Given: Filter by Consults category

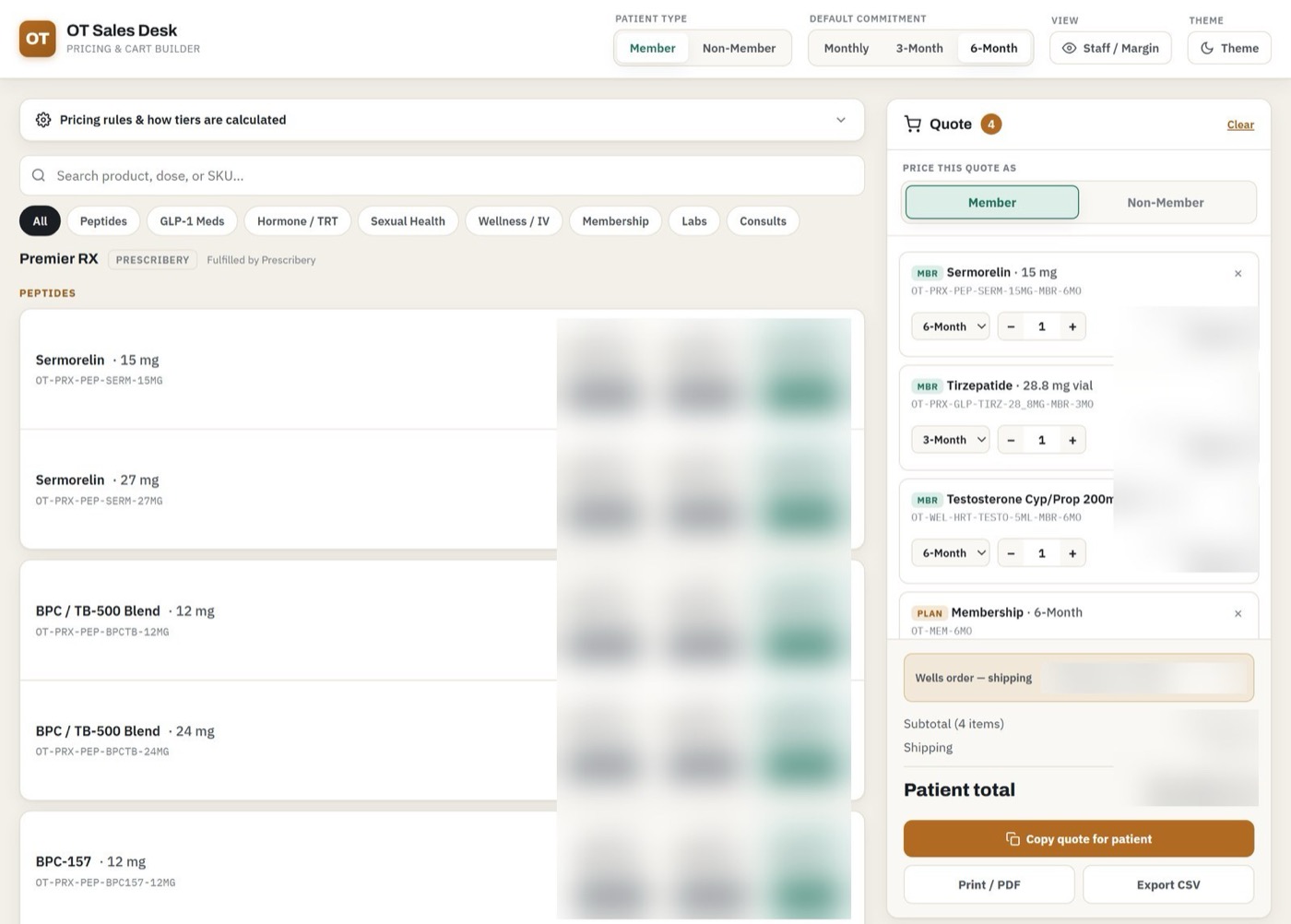Looking at the screenshot, I should pyautogui.click(x=763, y=221).
